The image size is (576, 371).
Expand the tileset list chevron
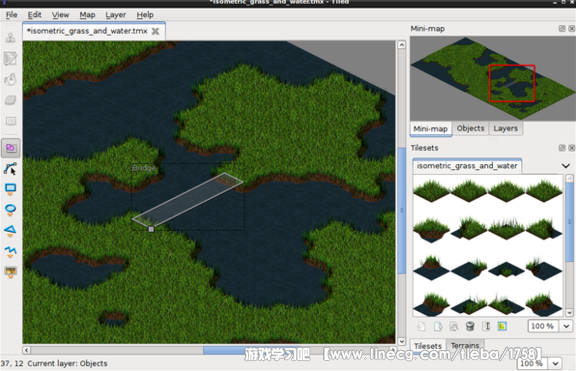pyautogui.click(x=566, y=166)
